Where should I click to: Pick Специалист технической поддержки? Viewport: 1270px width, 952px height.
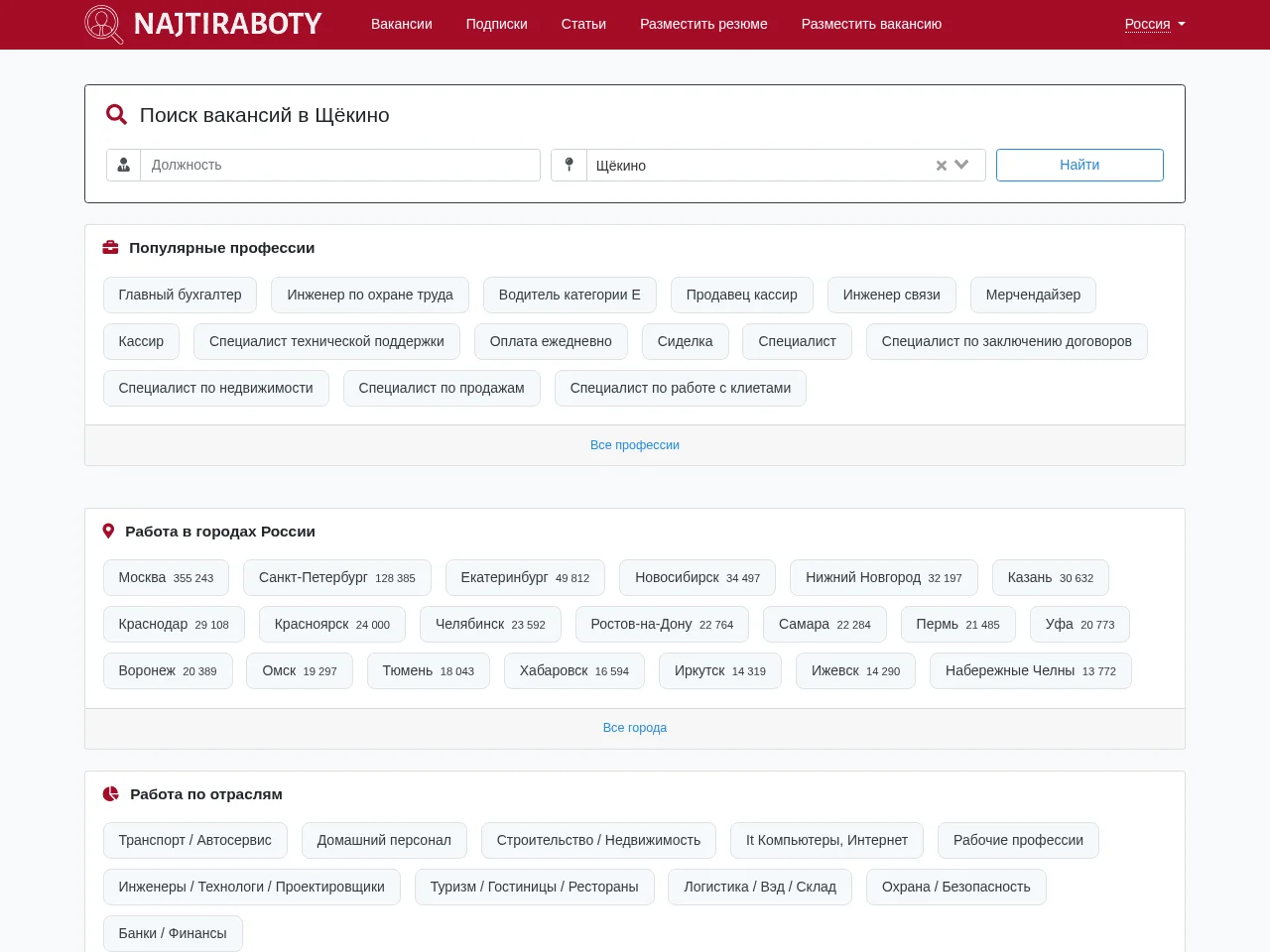pyautogui.click(x=326, y=341)
